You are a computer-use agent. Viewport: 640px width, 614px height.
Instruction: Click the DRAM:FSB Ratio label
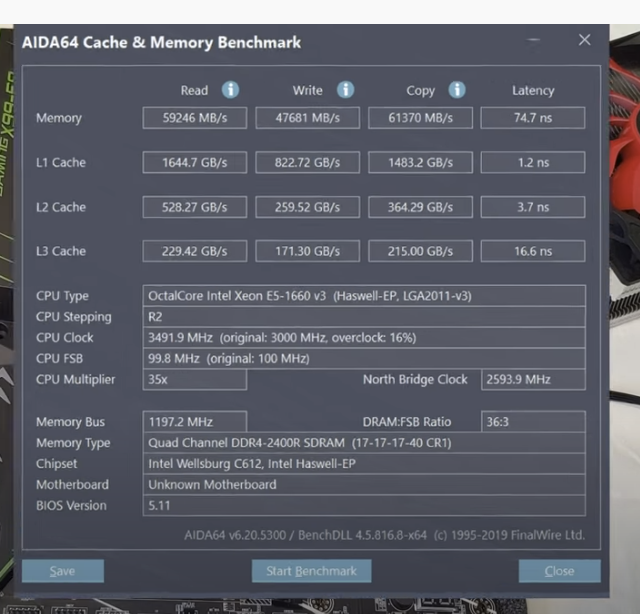click(407, 422)
